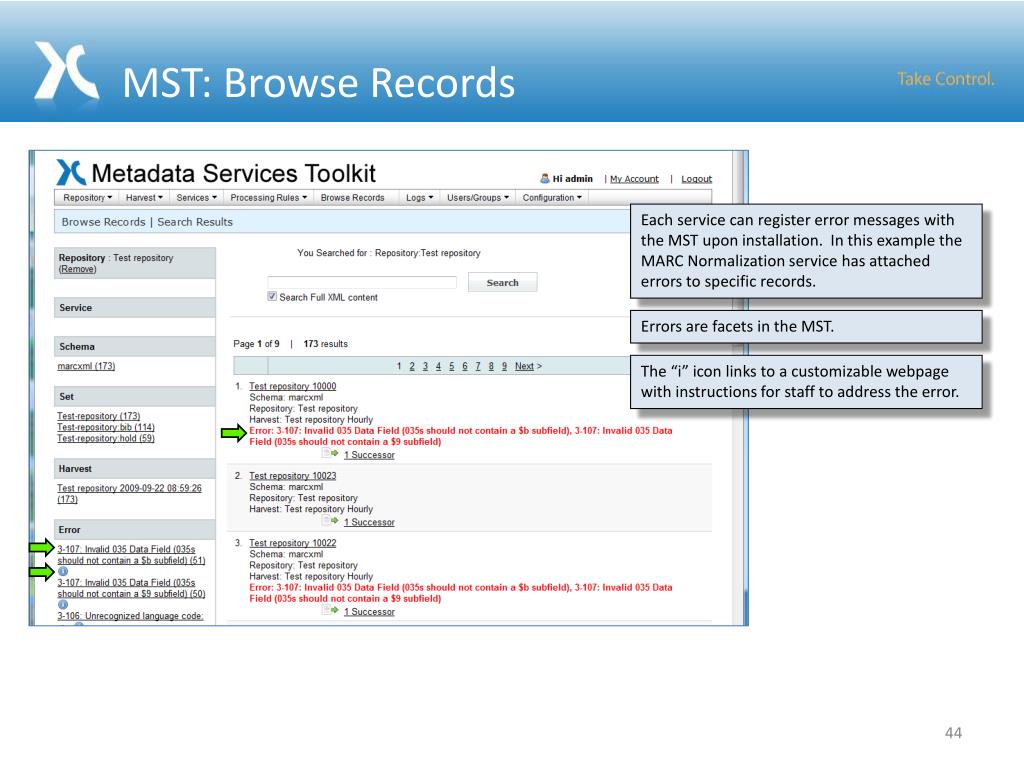Expand the Configuration menu
The width and height of the screenshot is (1024, 768).
point(552,198)
